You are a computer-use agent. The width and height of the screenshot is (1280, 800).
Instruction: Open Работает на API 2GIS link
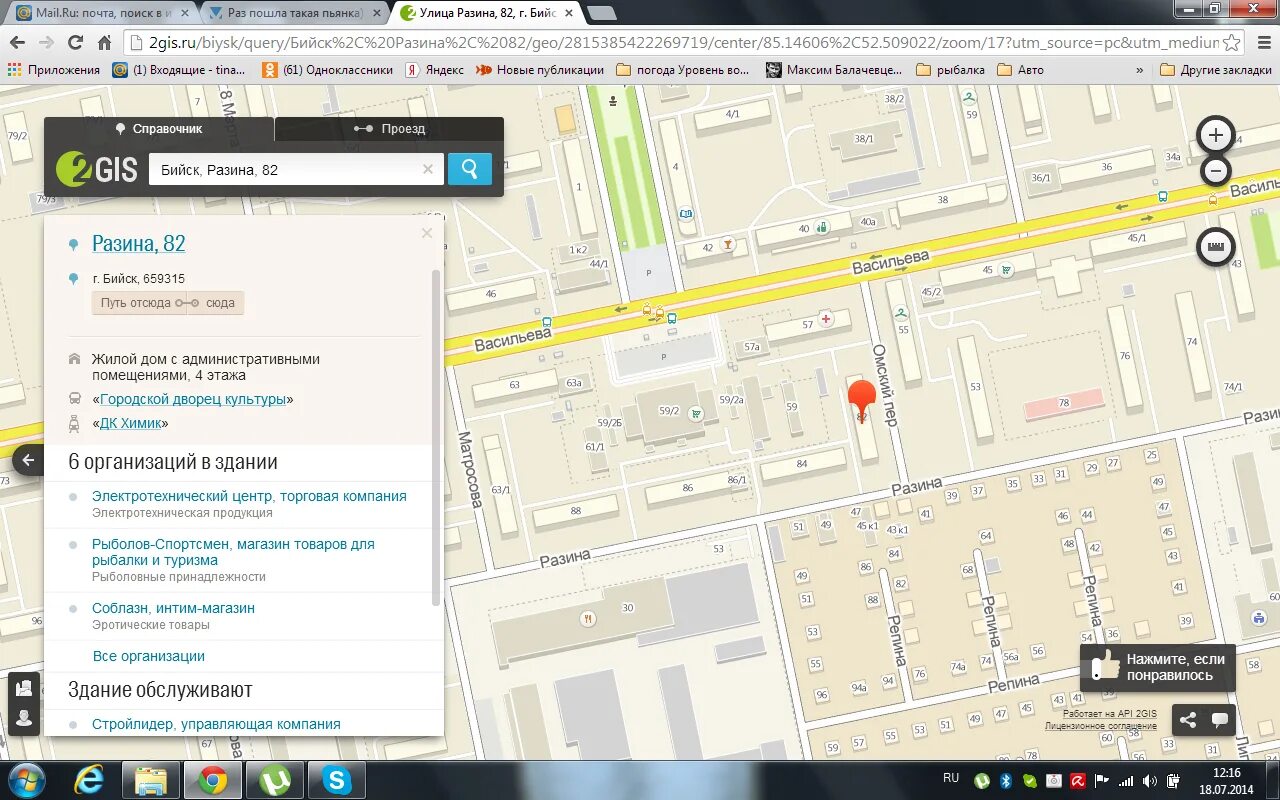tap(1110, 714)
